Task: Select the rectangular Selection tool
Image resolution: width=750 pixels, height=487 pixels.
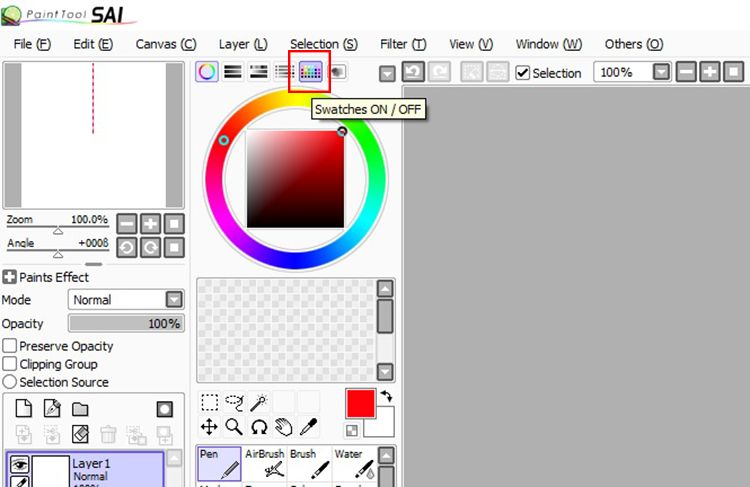Action: (x=210, y=402)
